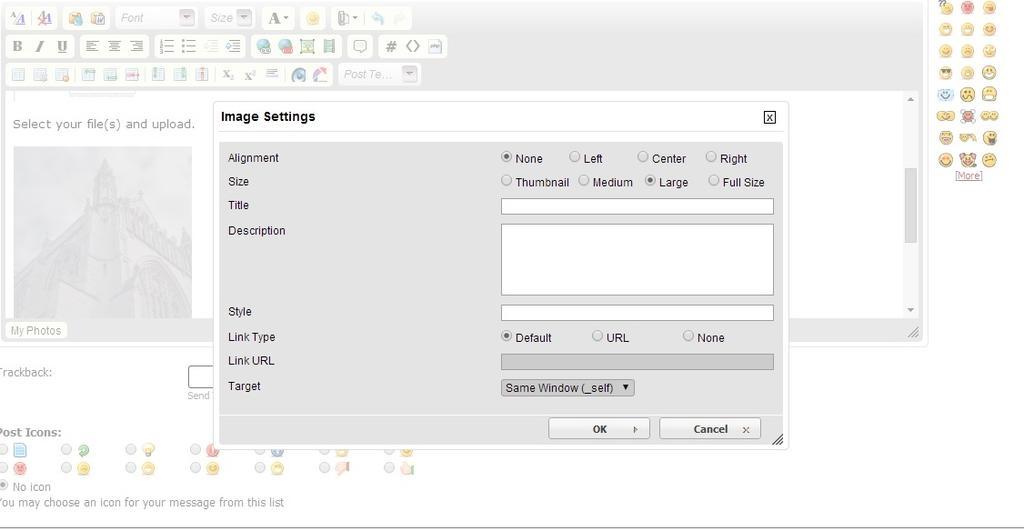Insert an ordered numbered list

tap(167, 46)
